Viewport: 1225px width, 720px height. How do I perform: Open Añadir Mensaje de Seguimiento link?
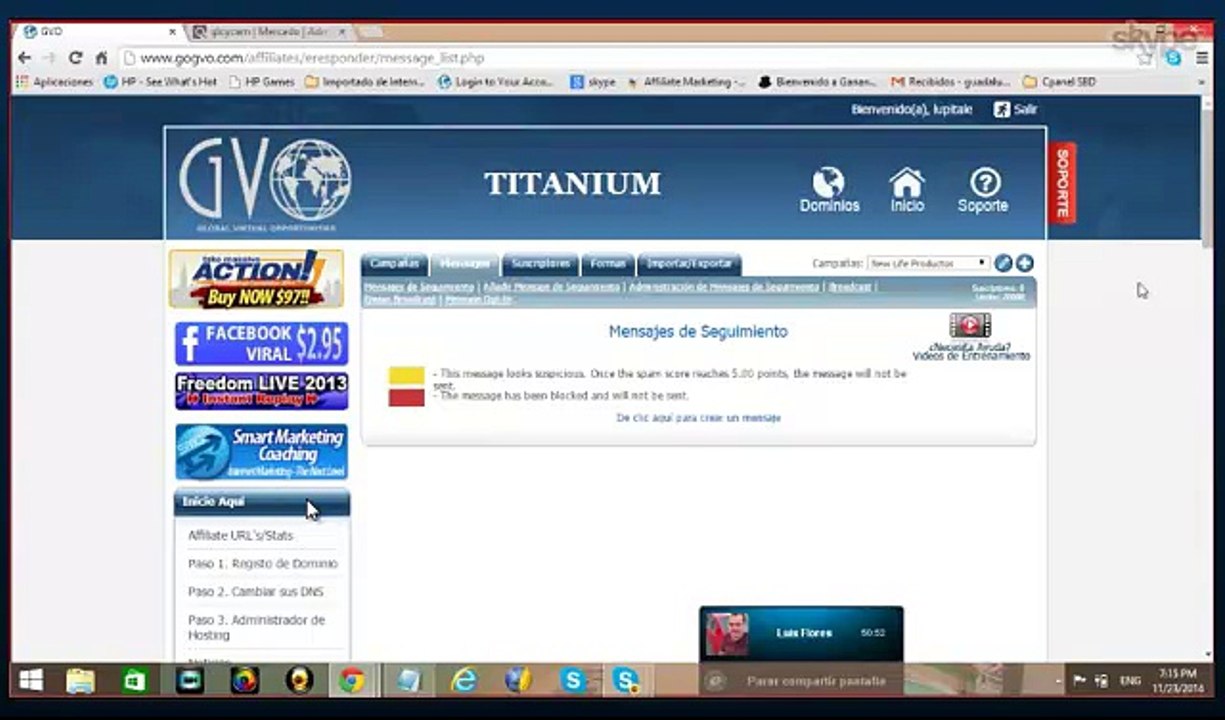coord(551,287)
